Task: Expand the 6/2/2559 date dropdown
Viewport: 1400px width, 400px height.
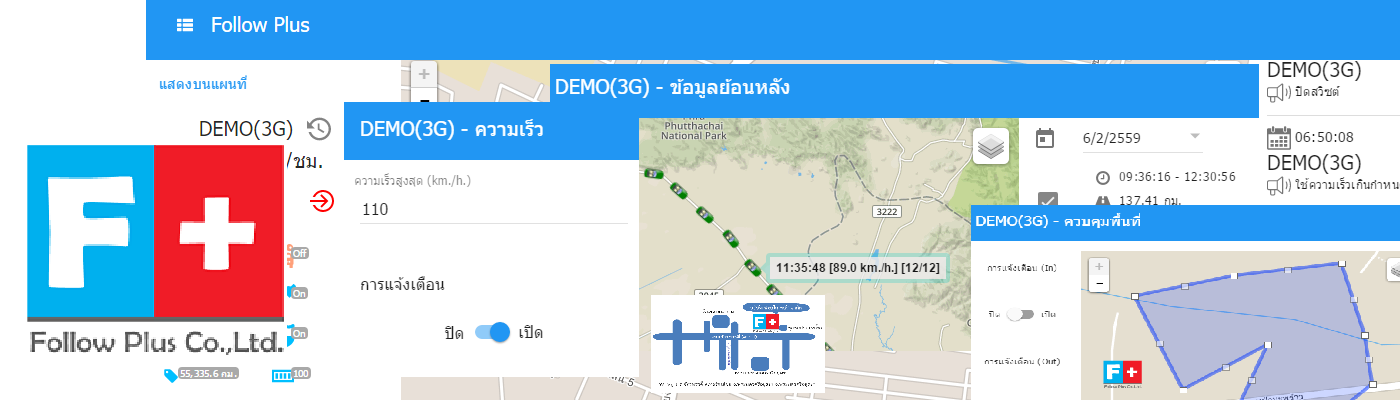Action: pos(1194,136)
